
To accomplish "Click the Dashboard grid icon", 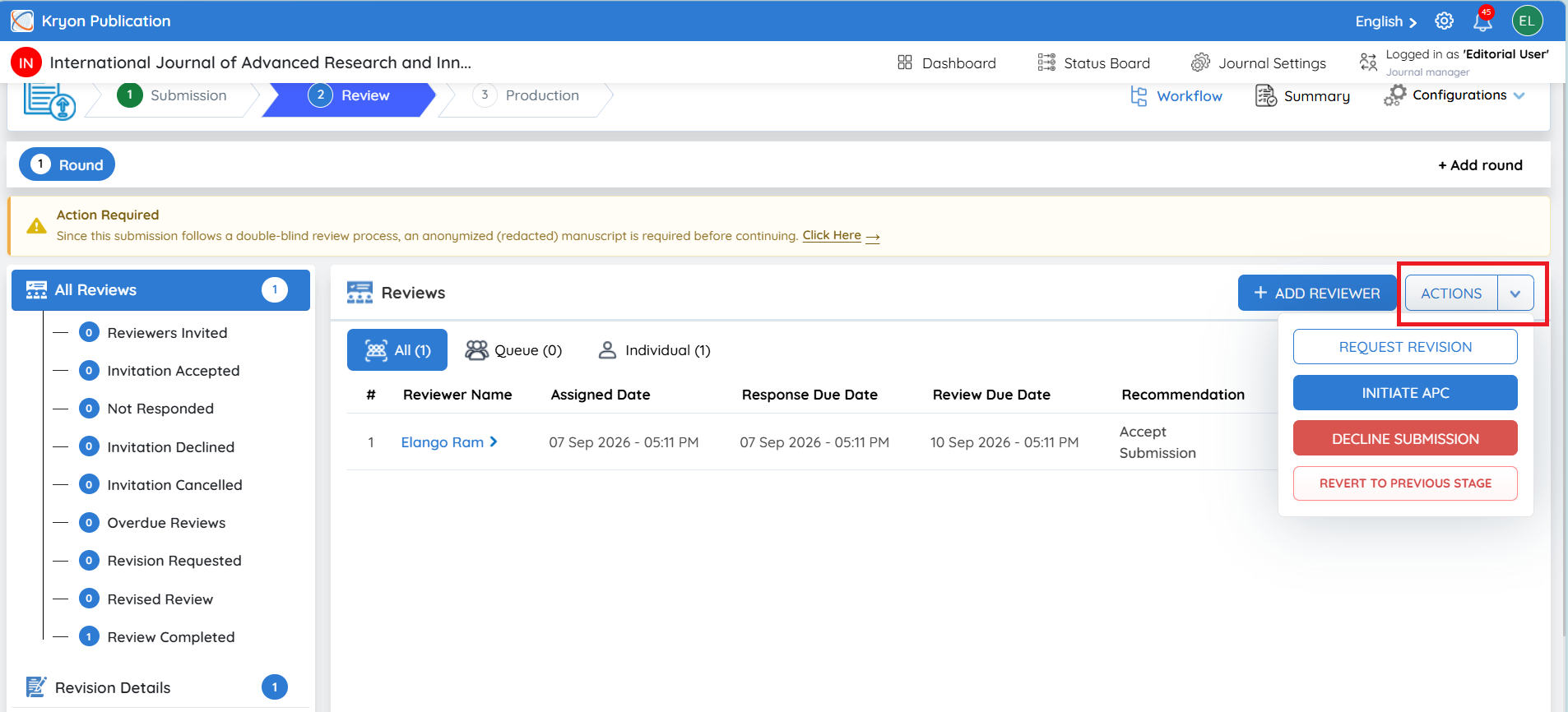I will point(905,62).
